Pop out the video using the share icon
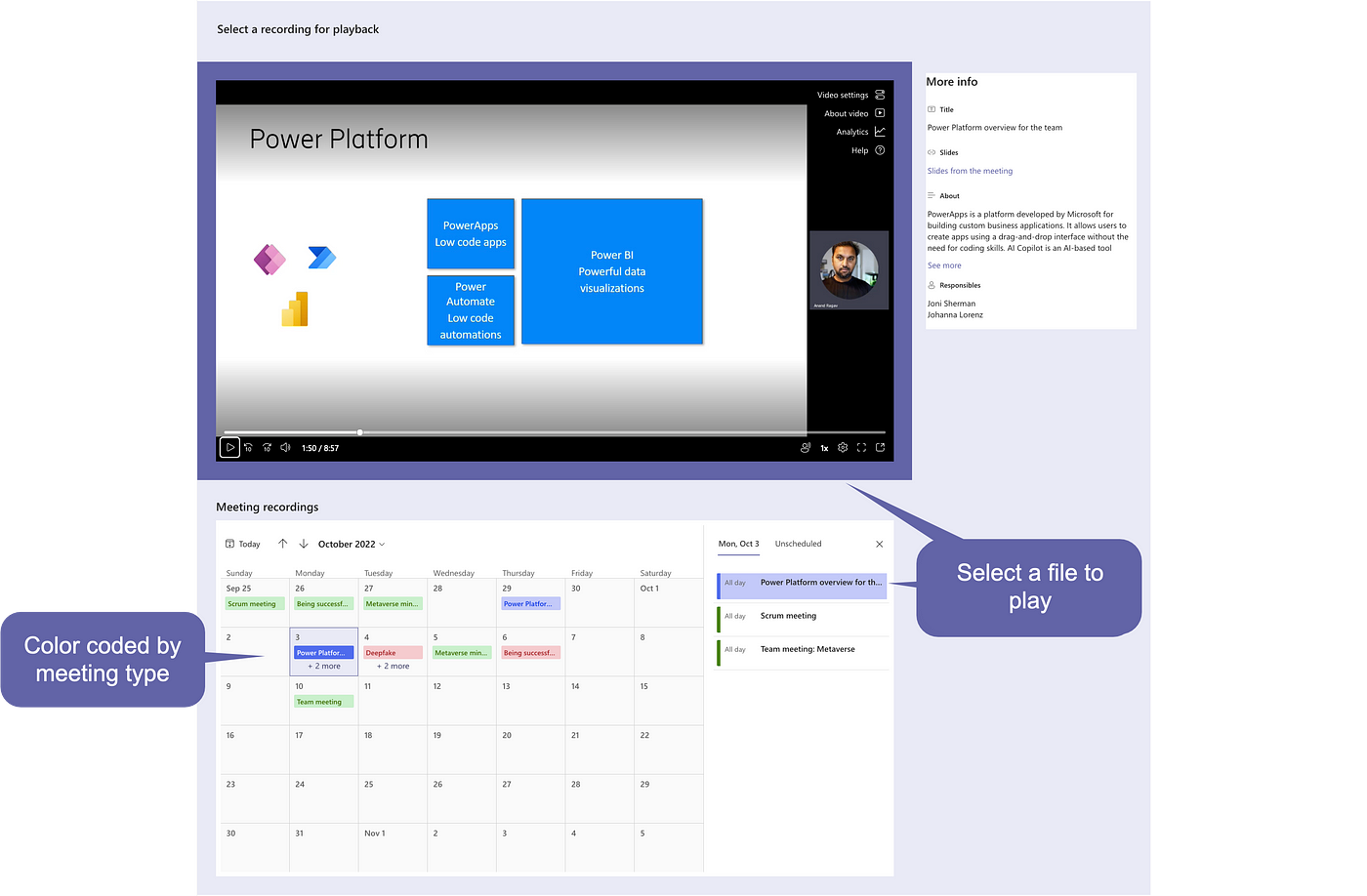Screen dimensions: 1367x896 [x=880, y=448]
